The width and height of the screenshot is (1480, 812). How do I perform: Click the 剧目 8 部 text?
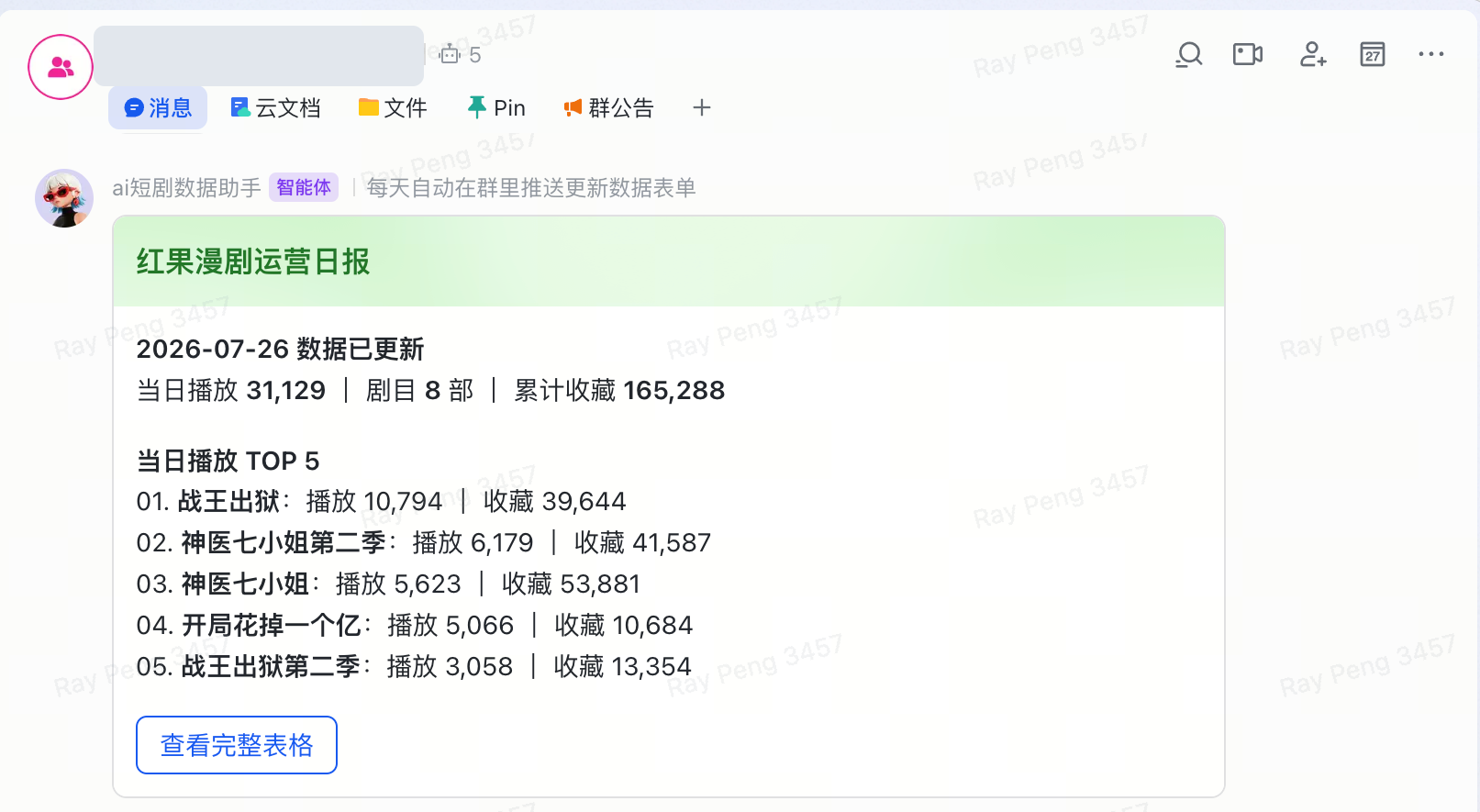420,391
